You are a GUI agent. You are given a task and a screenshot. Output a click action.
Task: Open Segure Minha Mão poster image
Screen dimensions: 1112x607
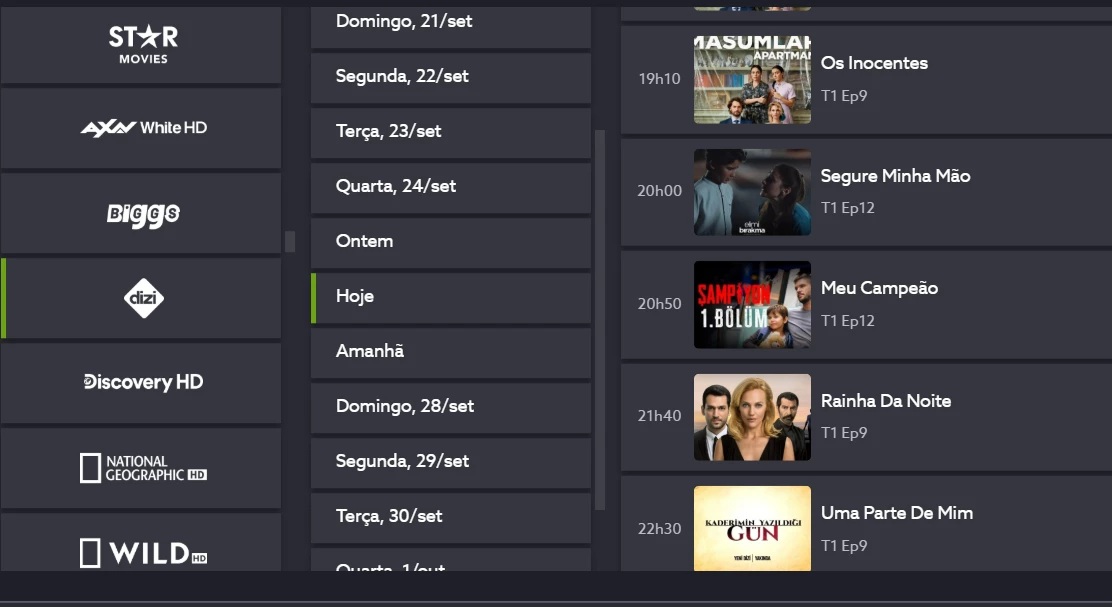tap(752, 192)
